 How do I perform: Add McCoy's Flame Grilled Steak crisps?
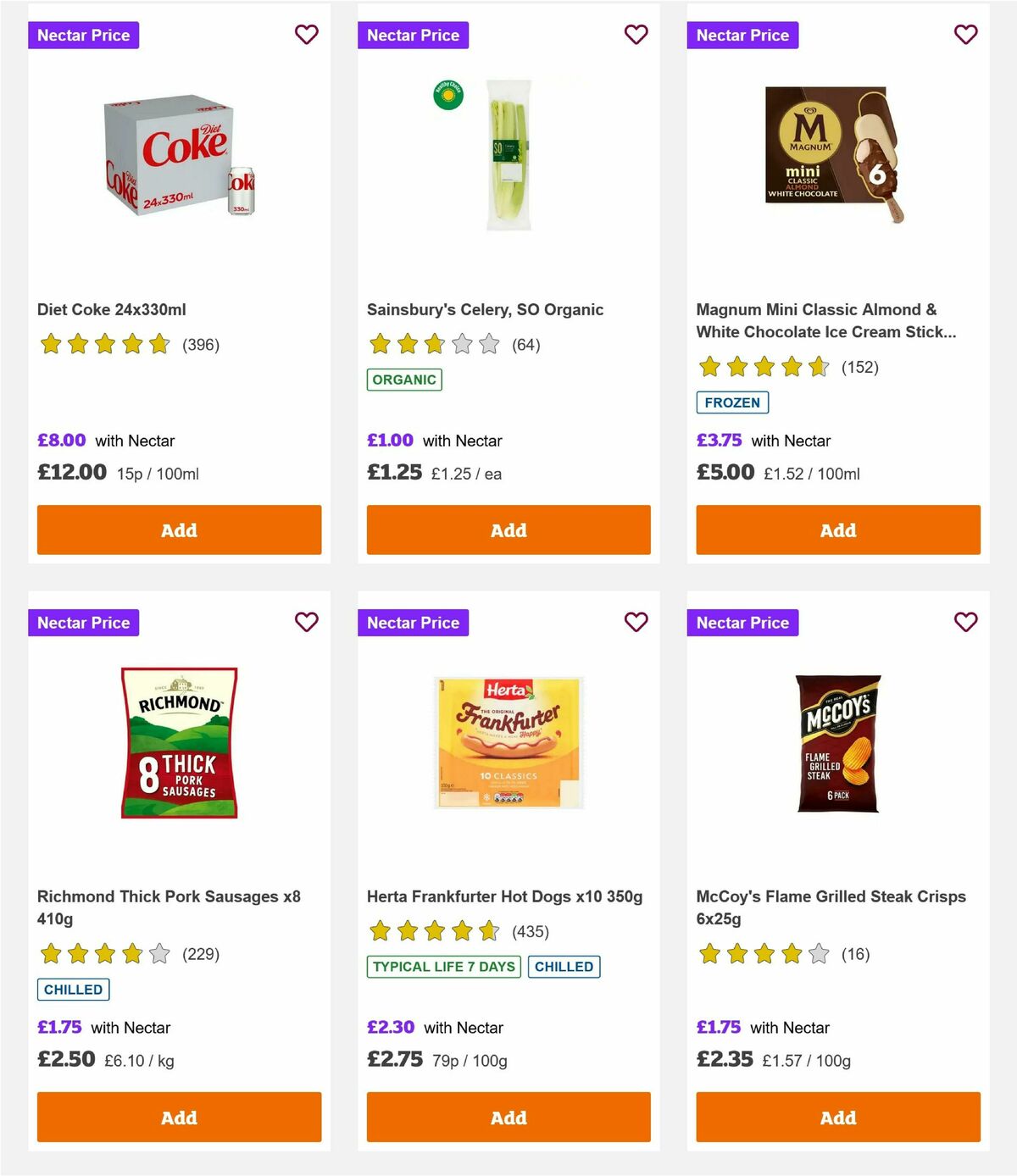(837, 1117)
